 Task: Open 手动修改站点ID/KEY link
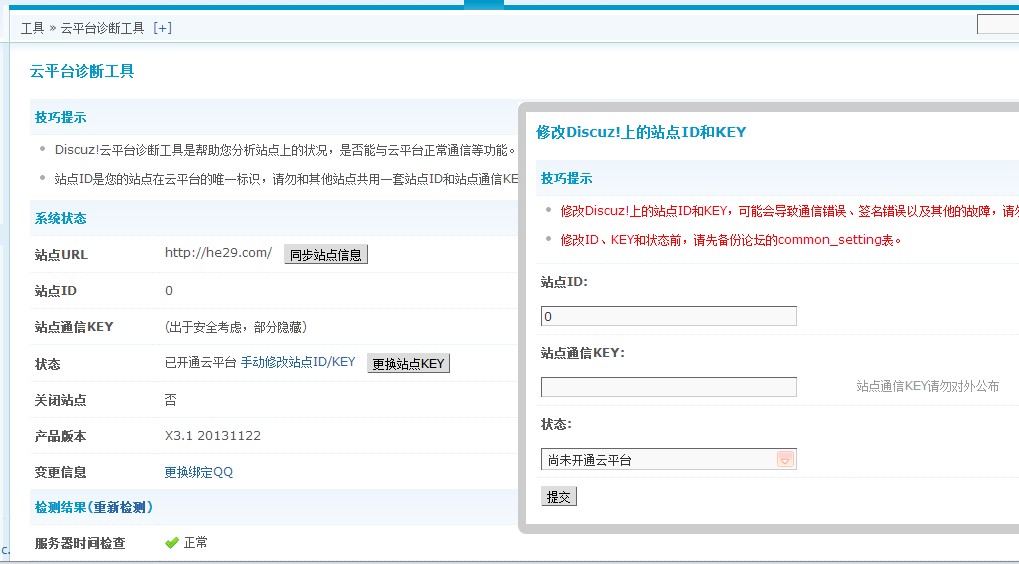[x=298, y=362]
